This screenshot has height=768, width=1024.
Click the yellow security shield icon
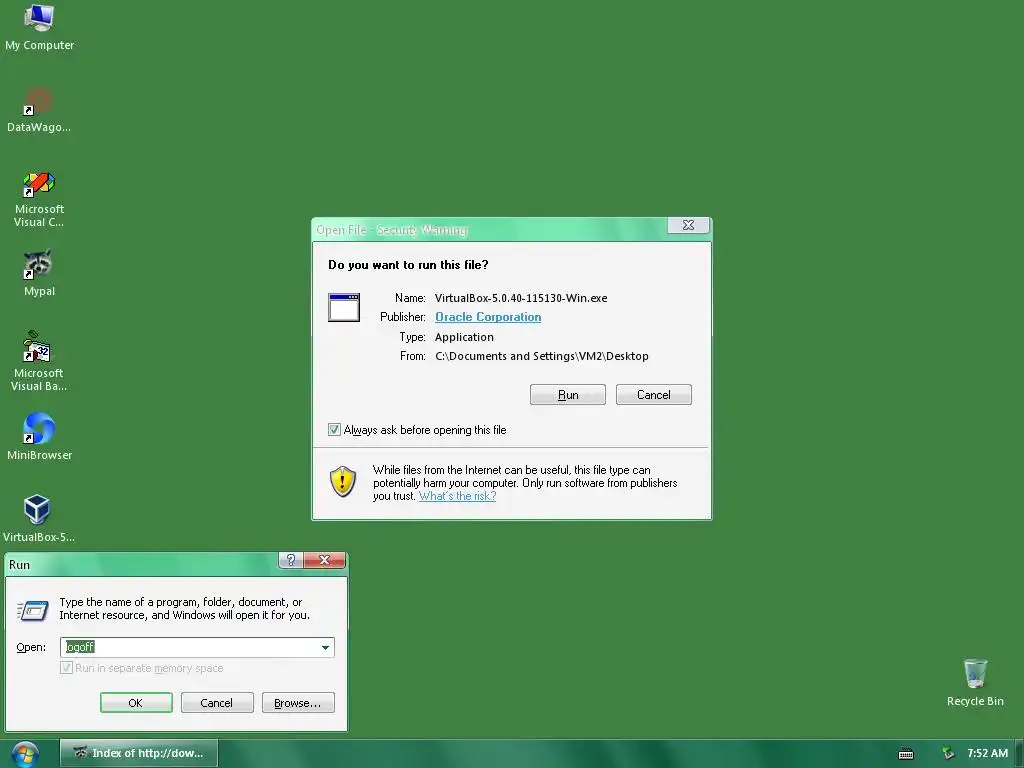[x=343, y=481]
